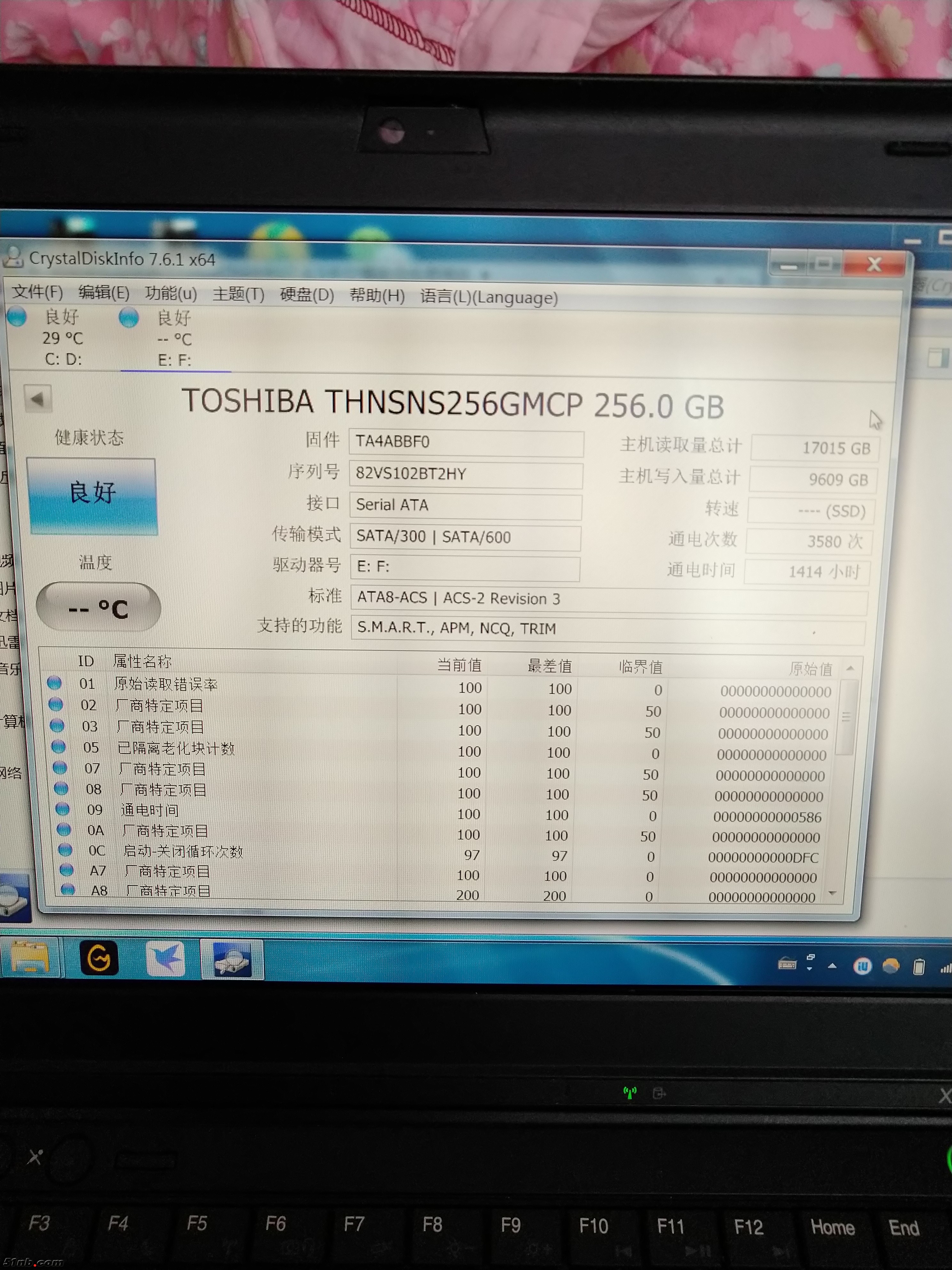Select row 0C 启动-关闭循环次数

point(442,854)
